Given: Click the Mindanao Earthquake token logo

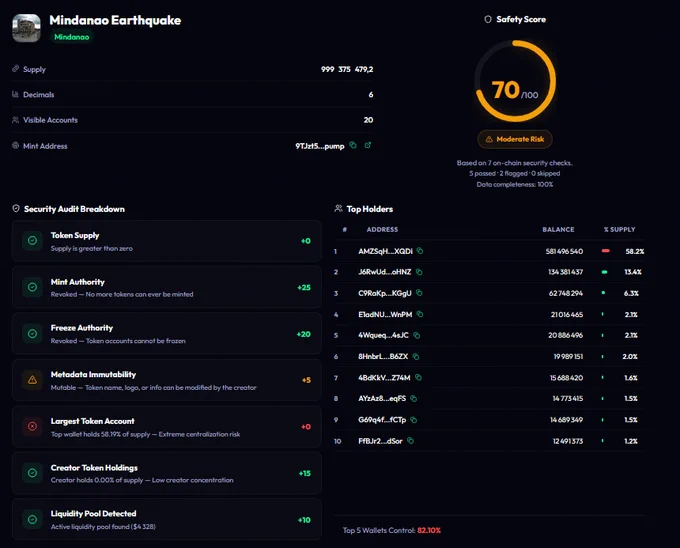Looking at the screenshot, I should click(26, 28).
